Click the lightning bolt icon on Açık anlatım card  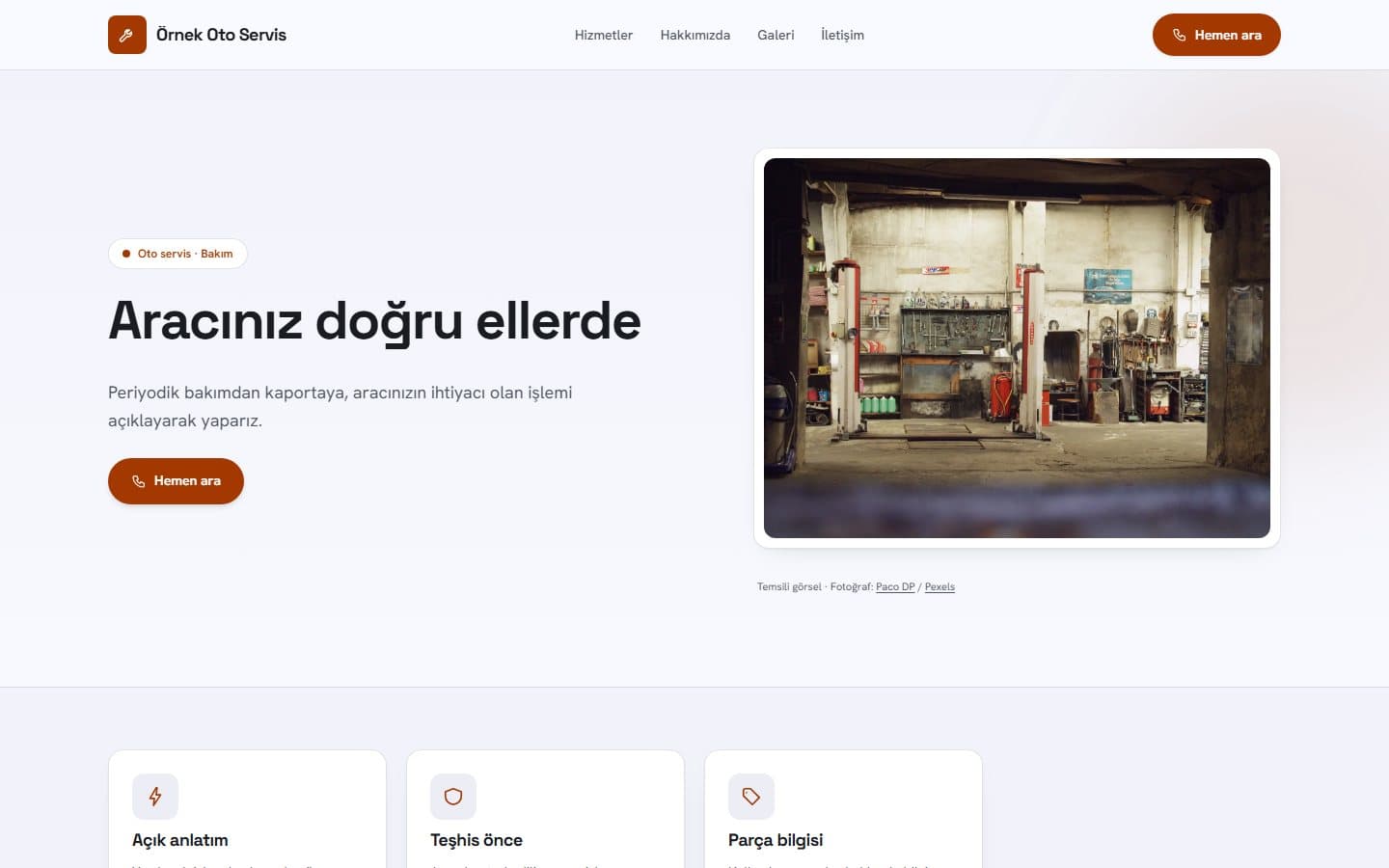tap(155, 797)
